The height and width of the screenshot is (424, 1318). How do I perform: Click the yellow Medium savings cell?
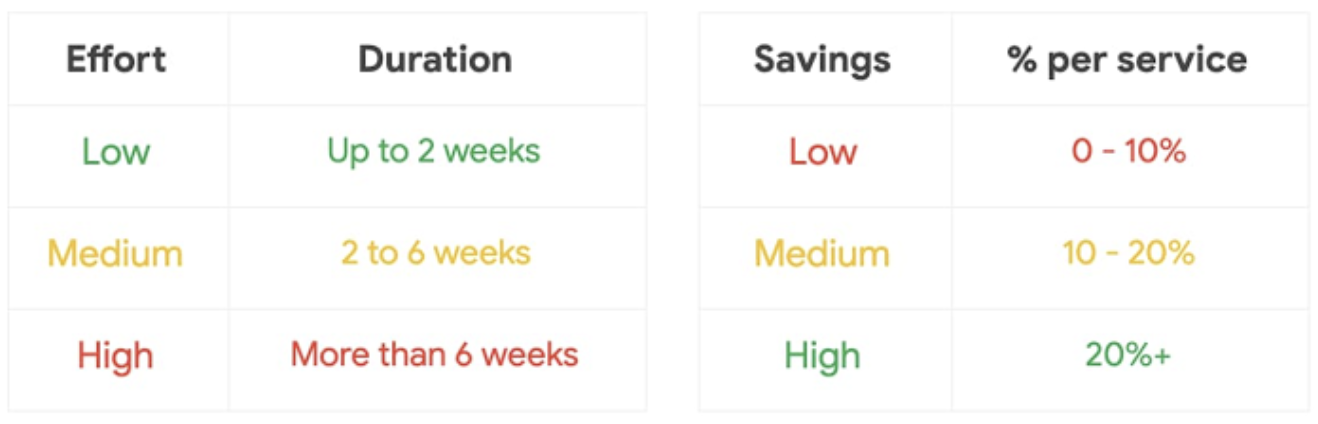(x=822, y=253)
